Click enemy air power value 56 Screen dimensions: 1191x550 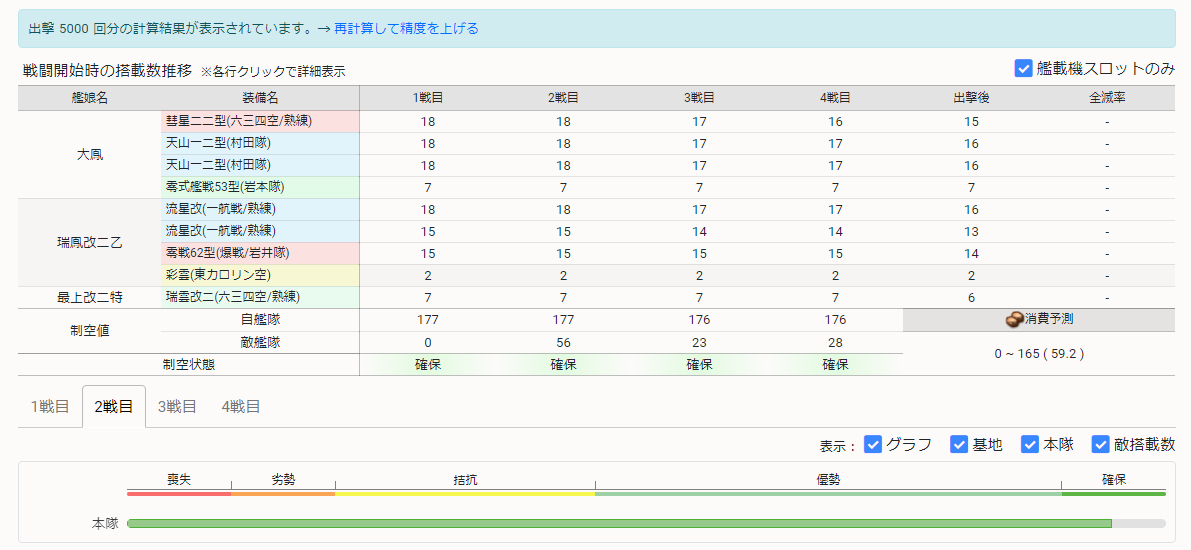click(563, 343)
